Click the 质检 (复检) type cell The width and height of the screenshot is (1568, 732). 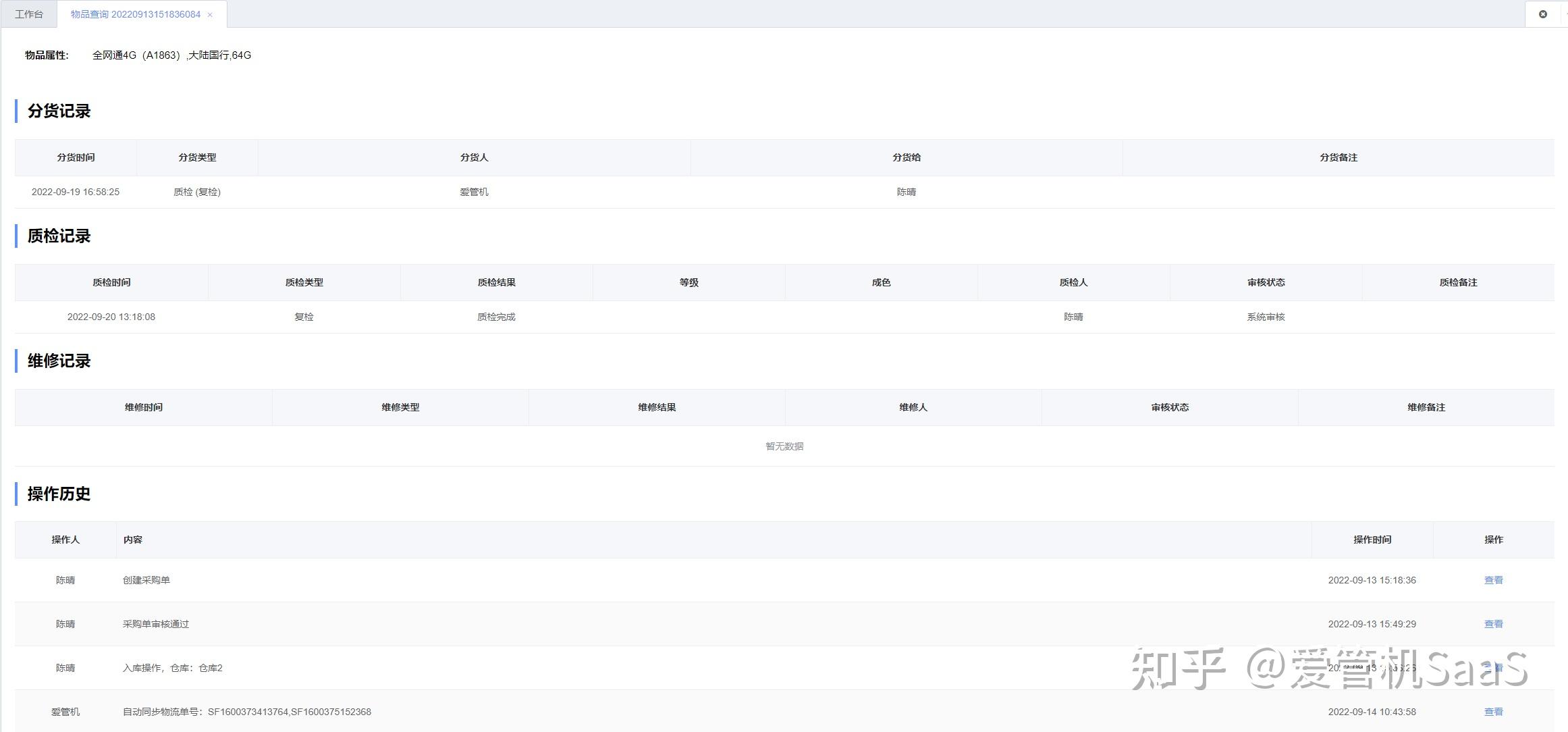(x=197, y=192)
